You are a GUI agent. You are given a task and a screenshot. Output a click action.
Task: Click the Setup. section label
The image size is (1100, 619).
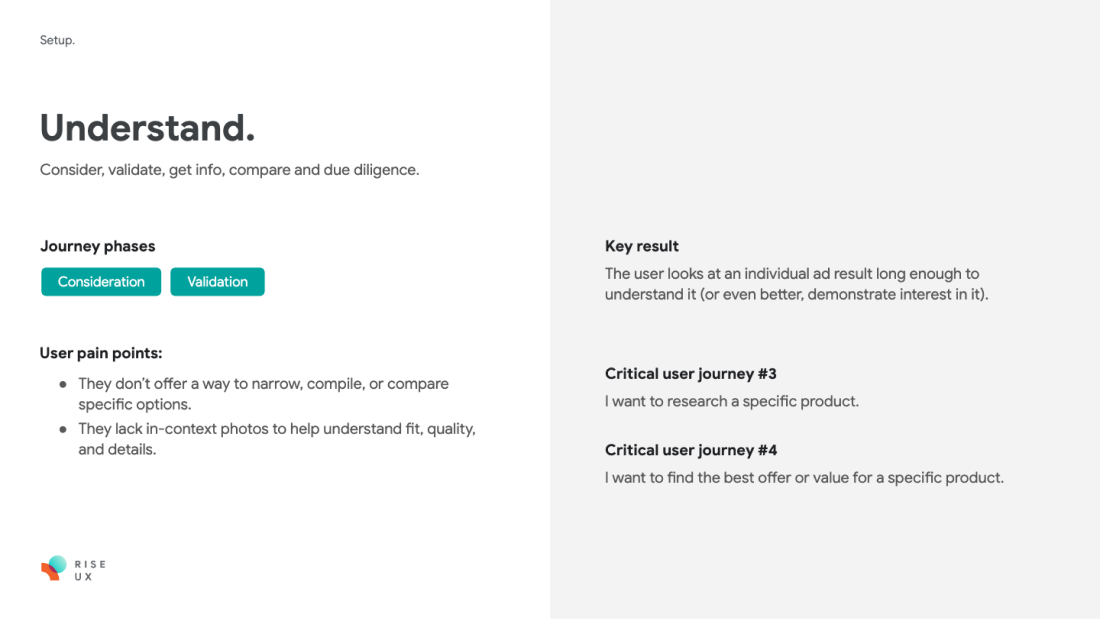tap(57, 40)
